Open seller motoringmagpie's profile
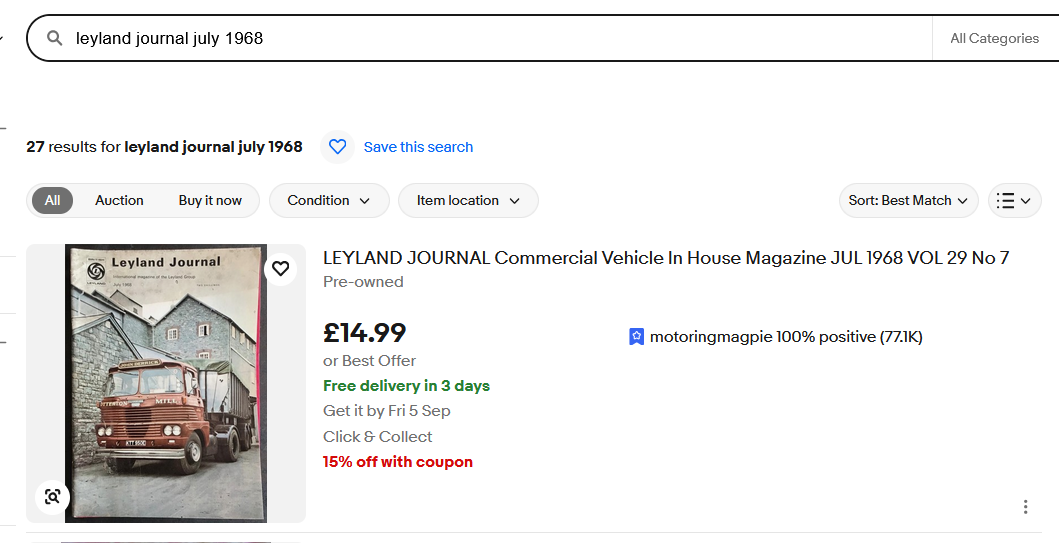 point(710,337)
